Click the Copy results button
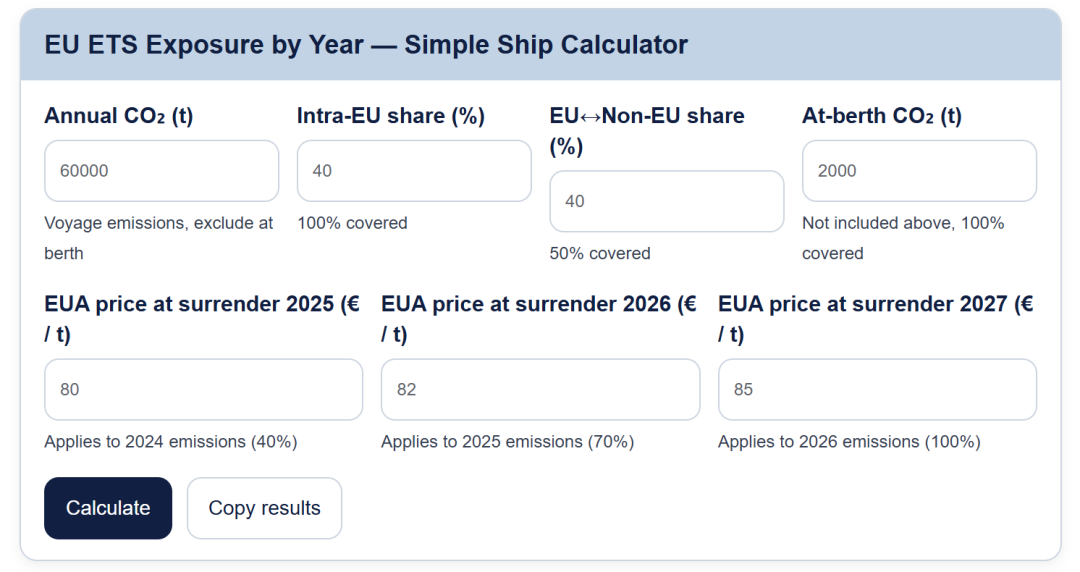The height and width of the screenshot is (572, 1080). (x=264, y=508)
